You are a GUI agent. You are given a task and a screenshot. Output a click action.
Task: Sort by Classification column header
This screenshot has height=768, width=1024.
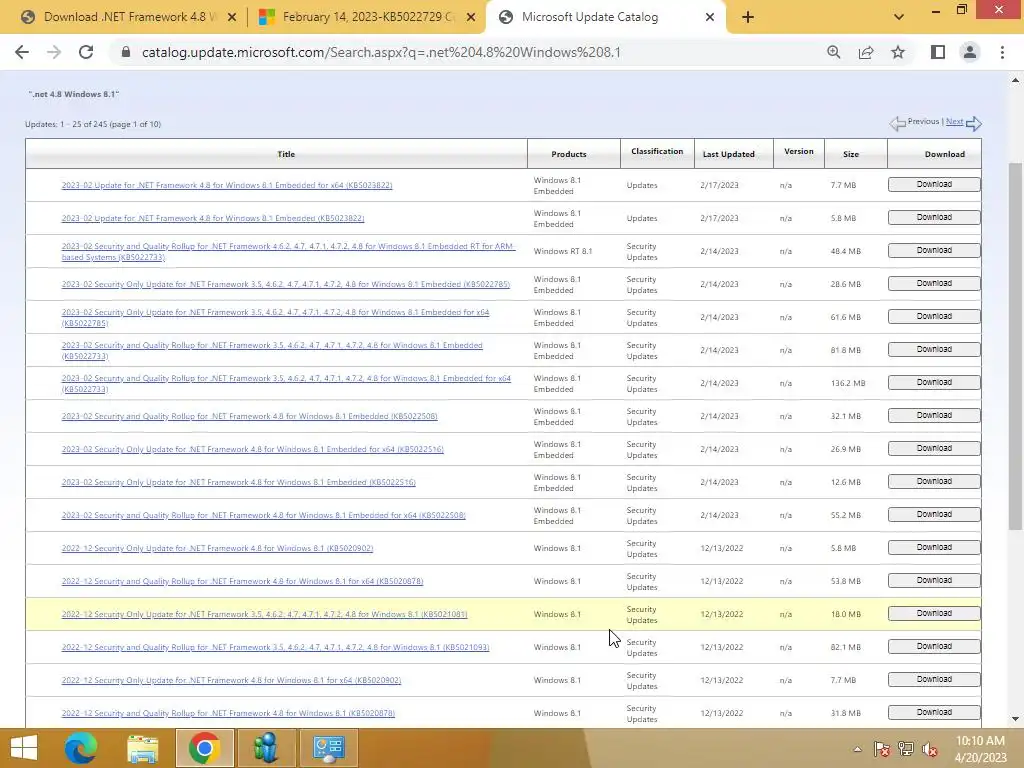coord(656,151)
